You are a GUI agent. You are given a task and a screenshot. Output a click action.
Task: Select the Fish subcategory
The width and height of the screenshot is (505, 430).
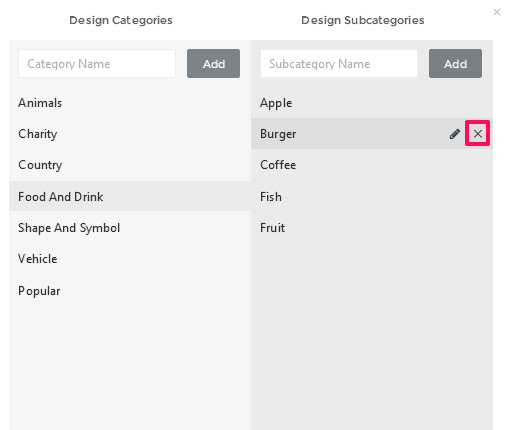[372, 196]
